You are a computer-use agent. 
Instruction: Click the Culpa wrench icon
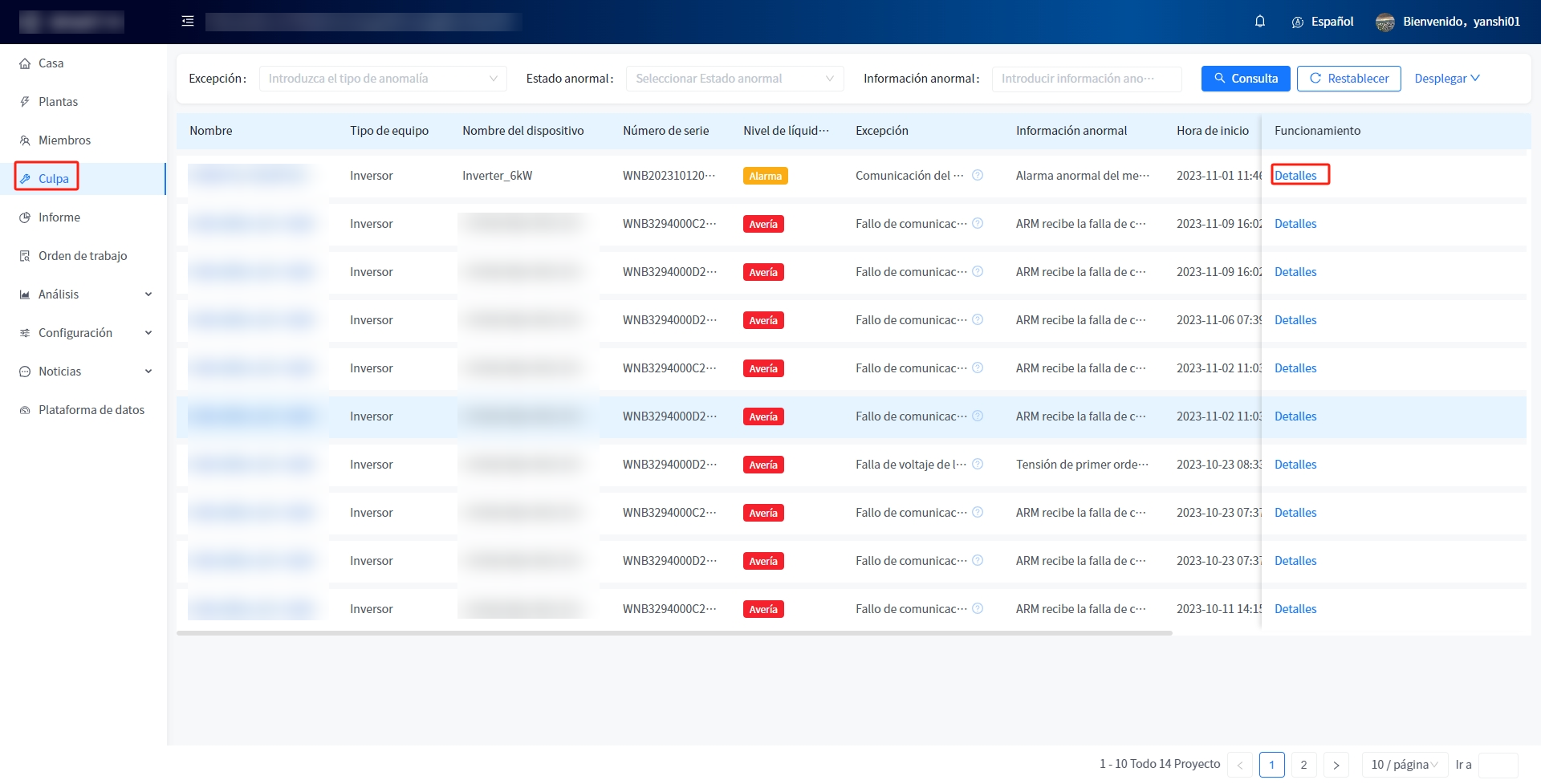(25, 179)
